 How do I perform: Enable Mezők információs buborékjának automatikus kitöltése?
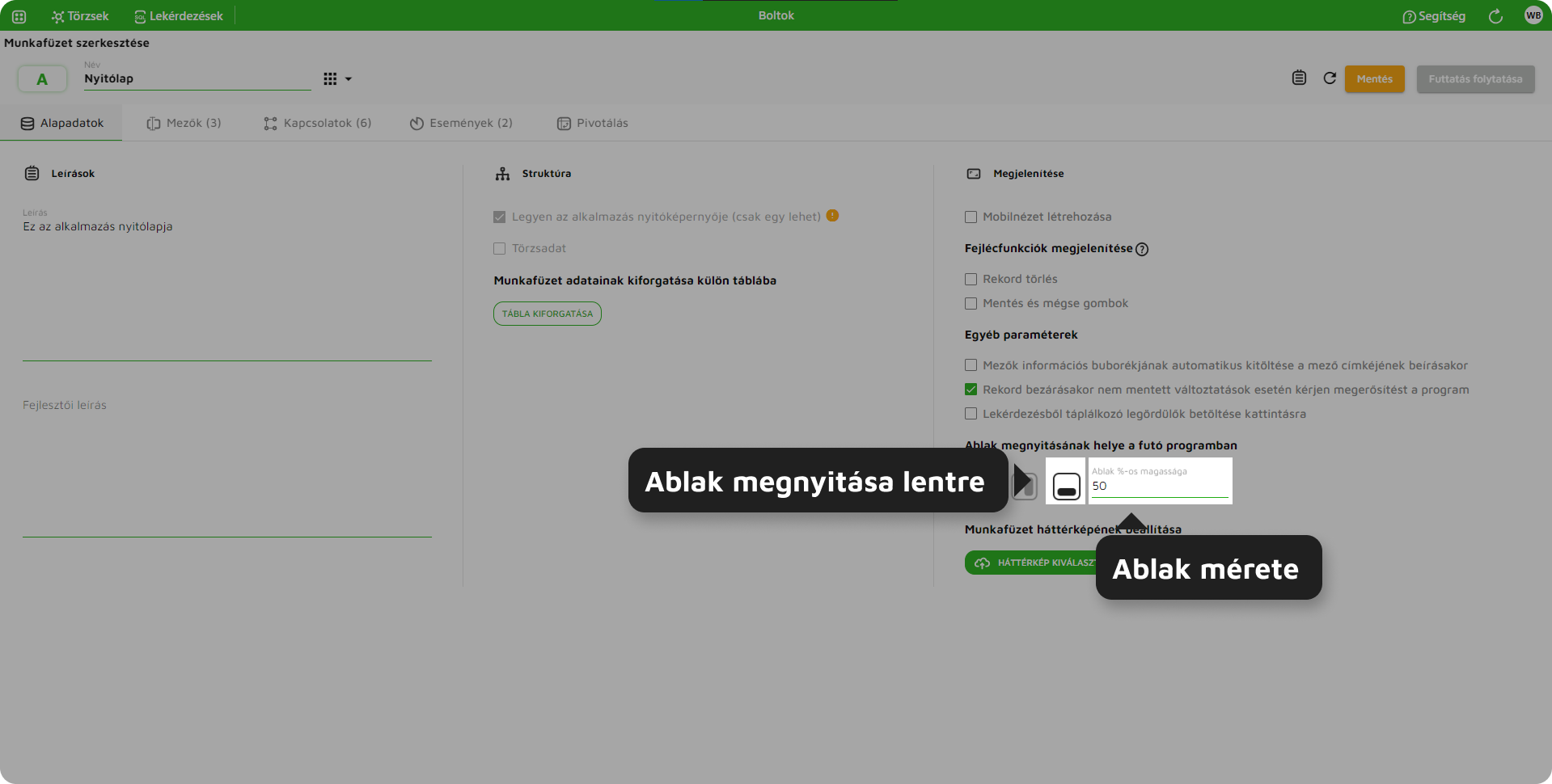tap(971, 365)
